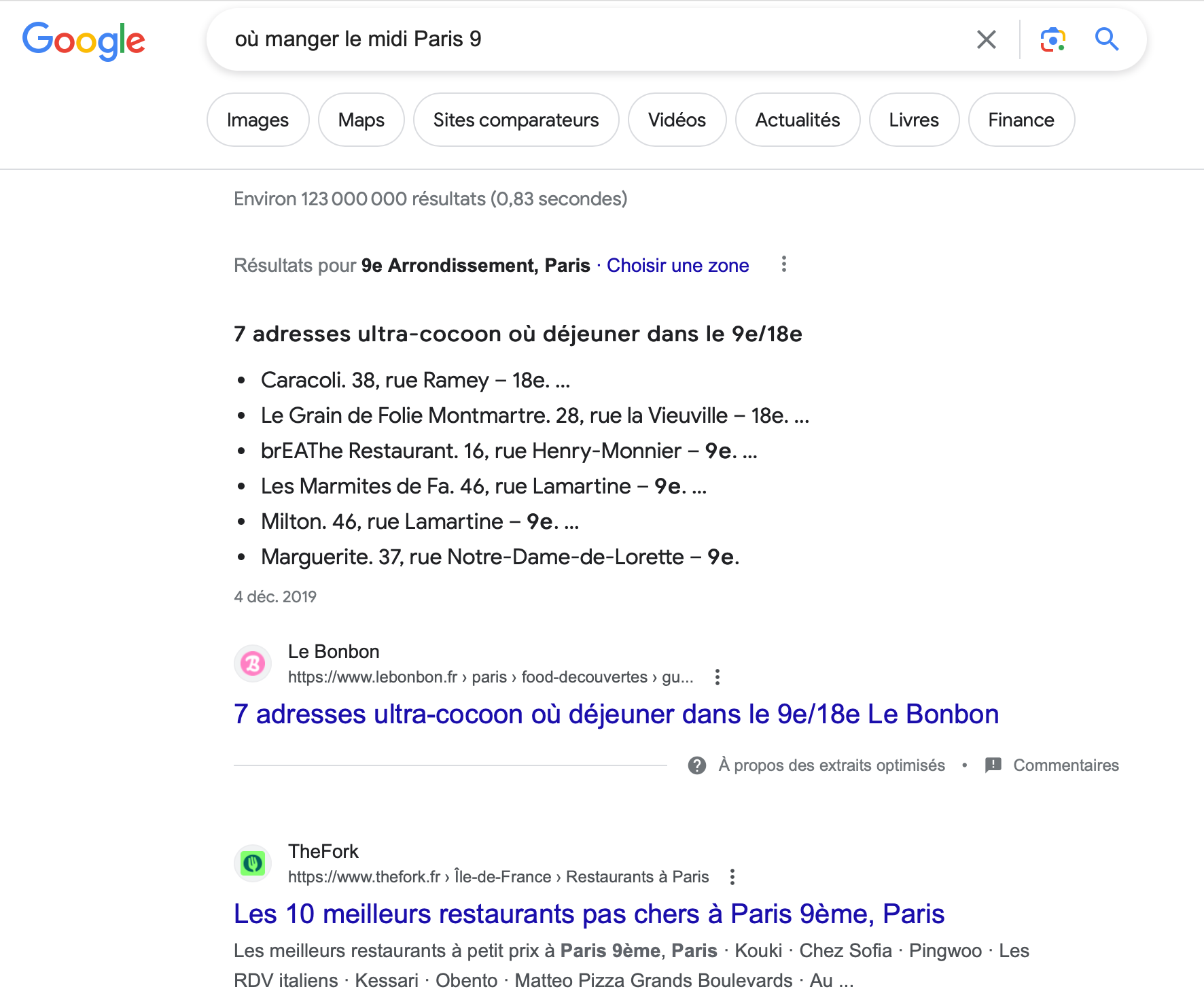The height and width of the screenshot is (1002, 1204).
Task: Switch to the Maps tab
Action: click(361, 120)
